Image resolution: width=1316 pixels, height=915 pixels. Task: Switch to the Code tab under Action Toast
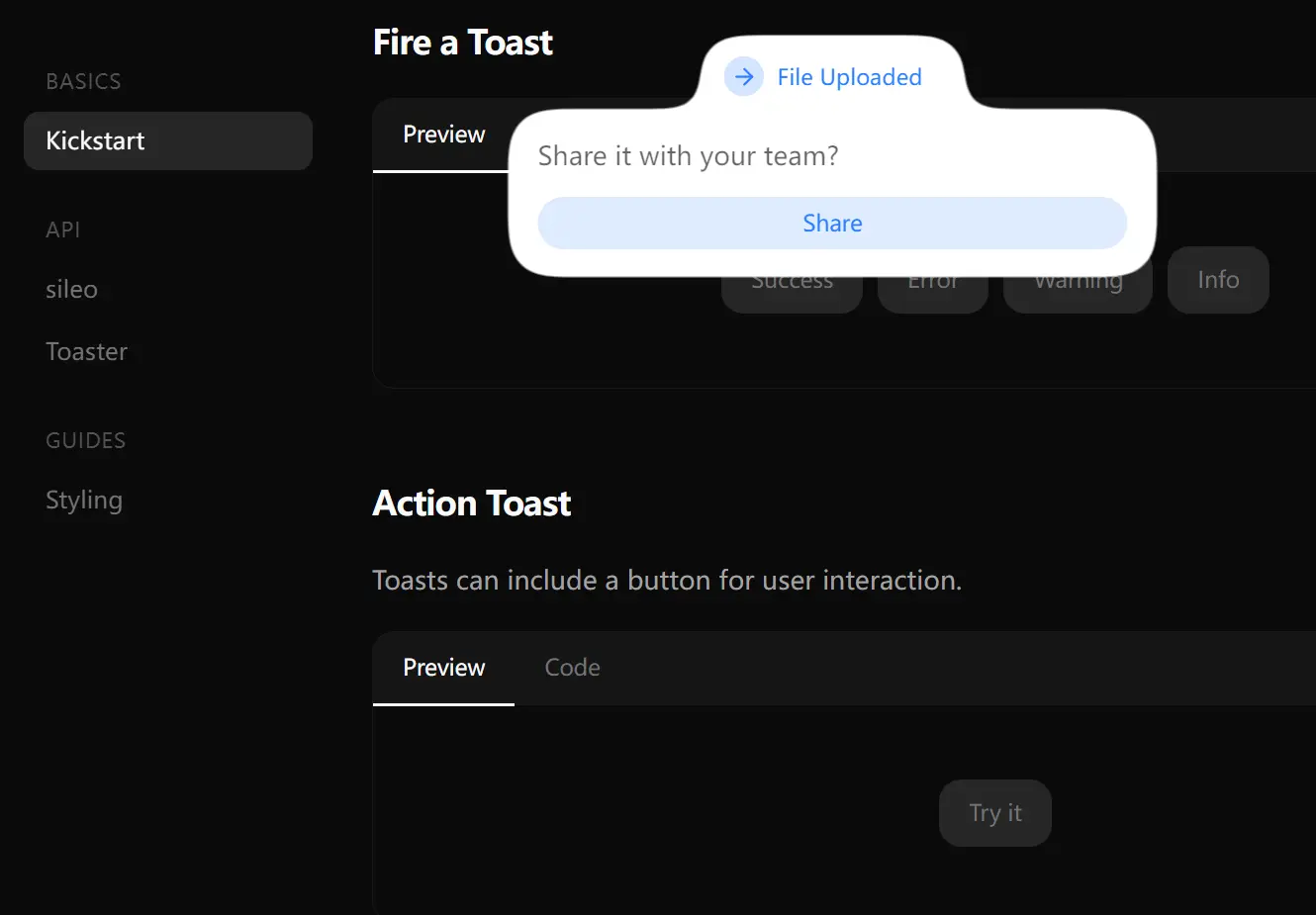pos(572,668)
